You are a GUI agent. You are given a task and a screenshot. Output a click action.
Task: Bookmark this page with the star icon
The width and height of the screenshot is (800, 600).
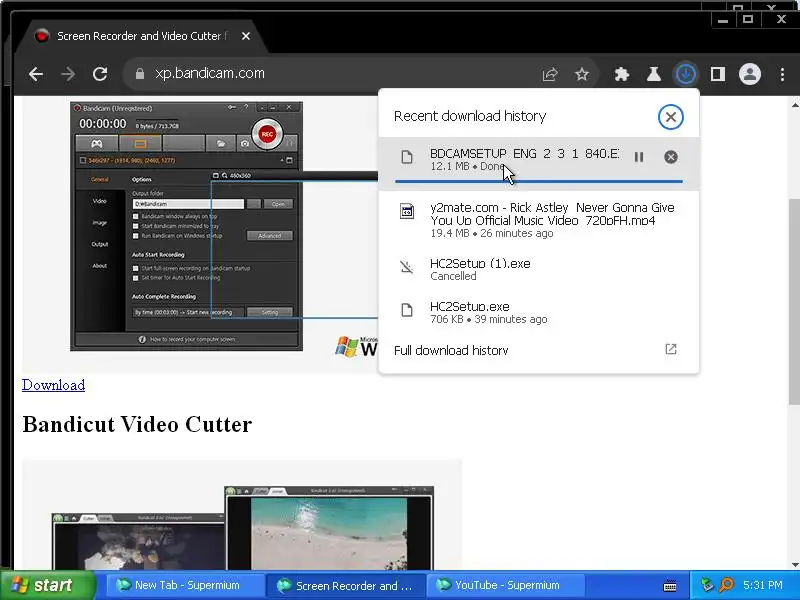point(582,74)
